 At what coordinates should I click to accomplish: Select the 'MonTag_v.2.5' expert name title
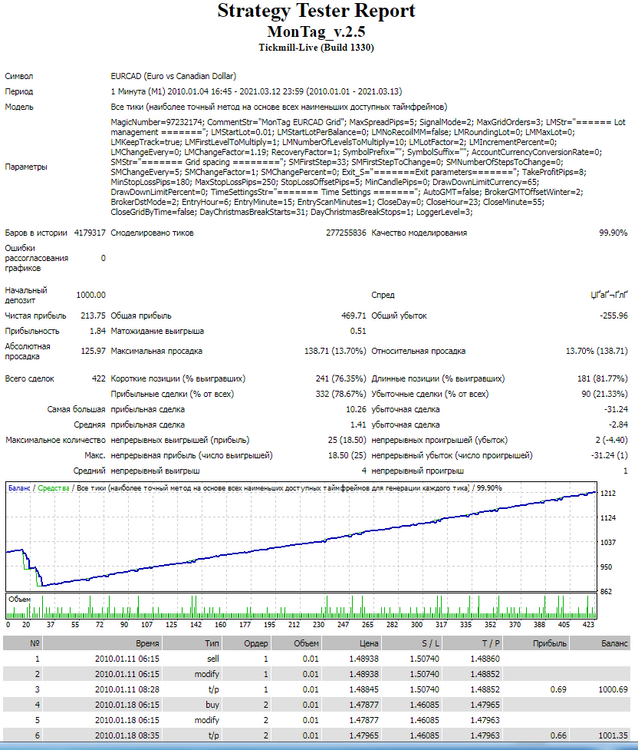coord(316,32)
